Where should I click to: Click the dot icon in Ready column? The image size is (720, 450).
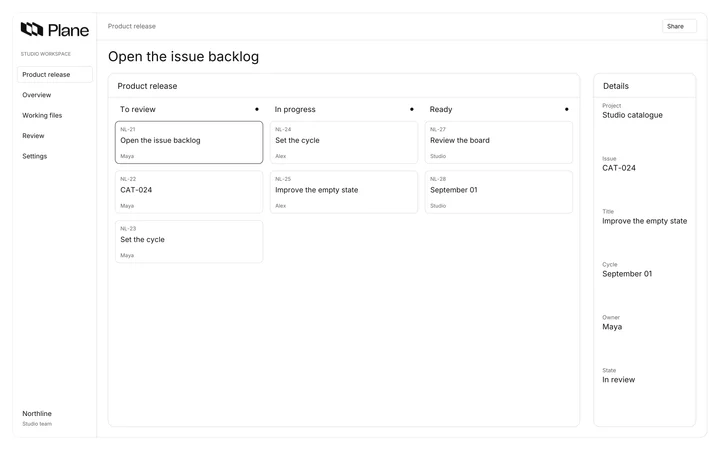tap(567, 109)
